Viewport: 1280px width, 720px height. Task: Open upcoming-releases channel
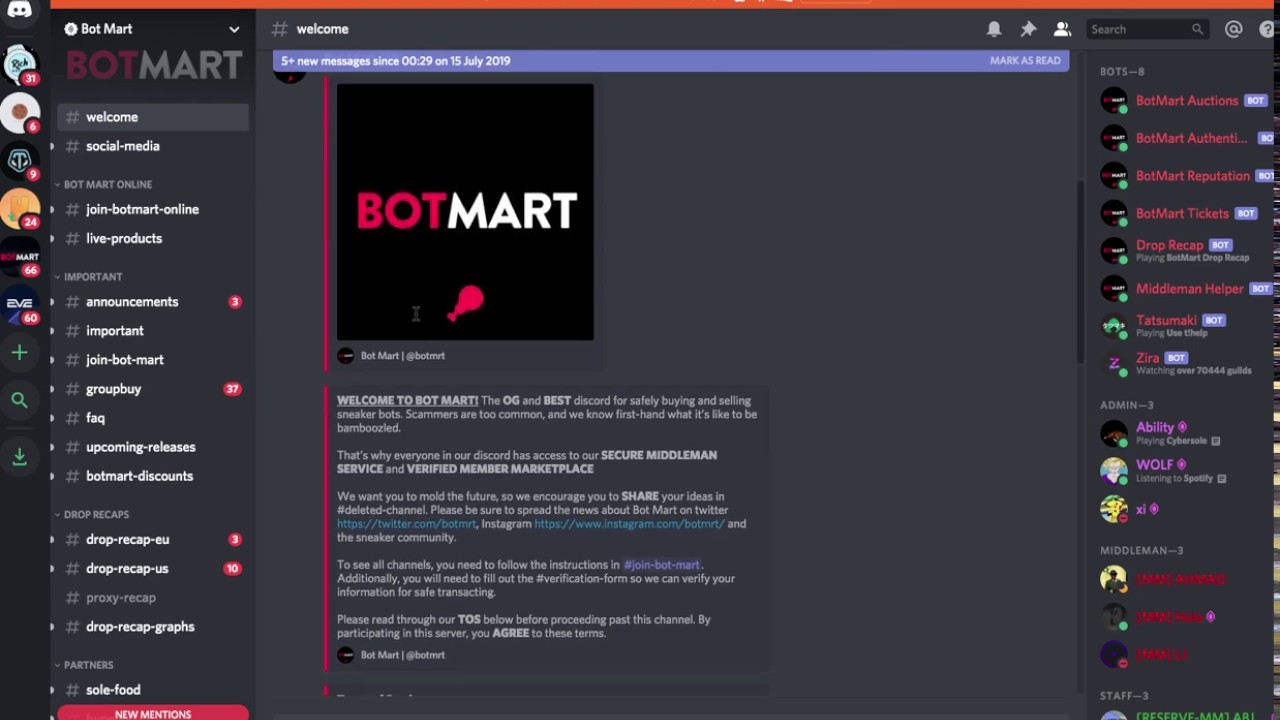pyautogui.click(x=153, y=447)
